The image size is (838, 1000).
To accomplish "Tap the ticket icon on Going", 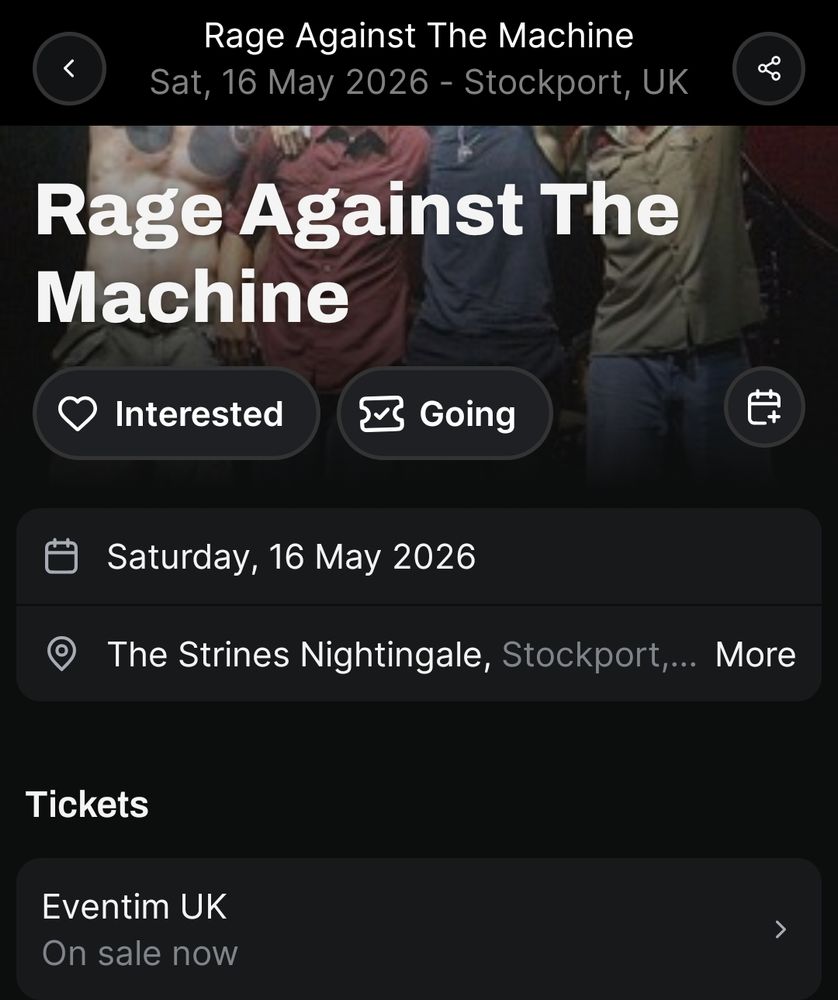I will (381, 414).
